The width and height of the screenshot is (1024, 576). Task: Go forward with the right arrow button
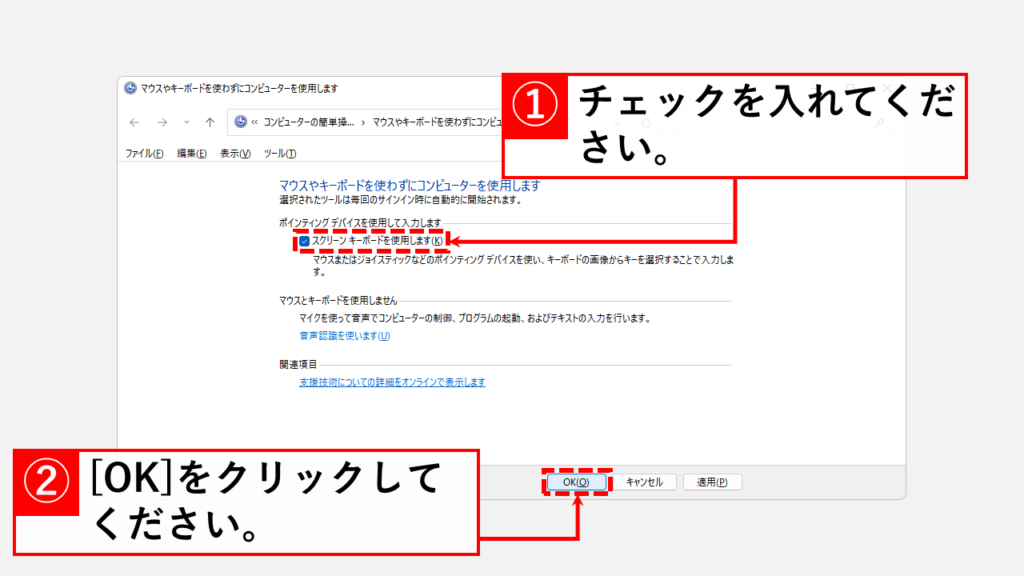(162, 122)
